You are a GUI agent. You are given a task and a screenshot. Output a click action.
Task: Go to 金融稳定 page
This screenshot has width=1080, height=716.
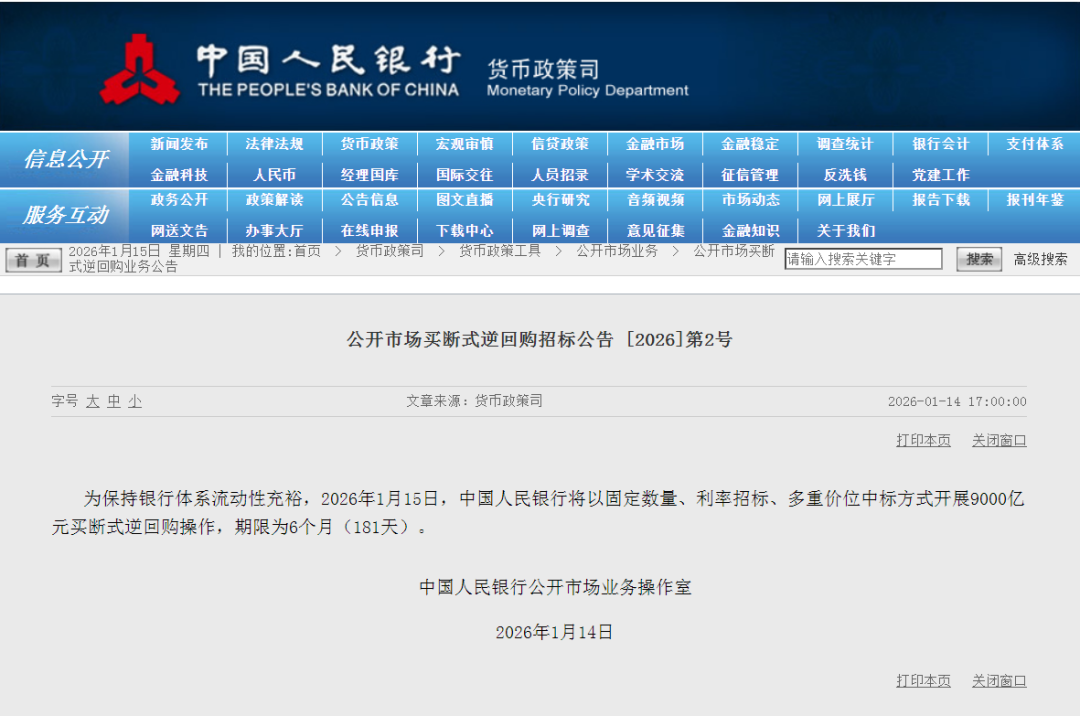[749, 144]
